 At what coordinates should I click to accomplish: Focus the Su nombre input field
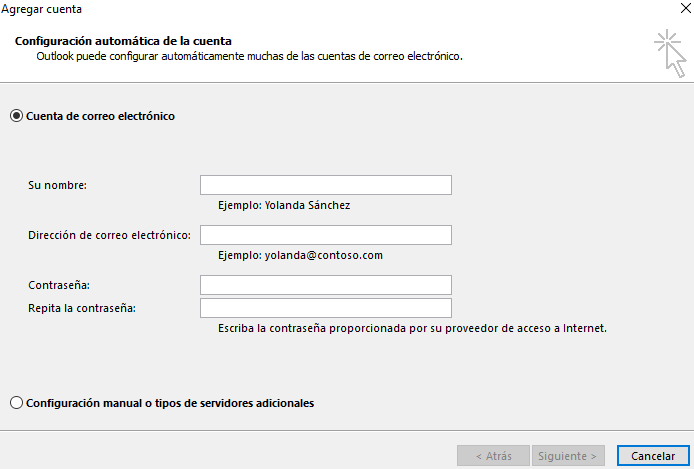(x=326, y=185)
